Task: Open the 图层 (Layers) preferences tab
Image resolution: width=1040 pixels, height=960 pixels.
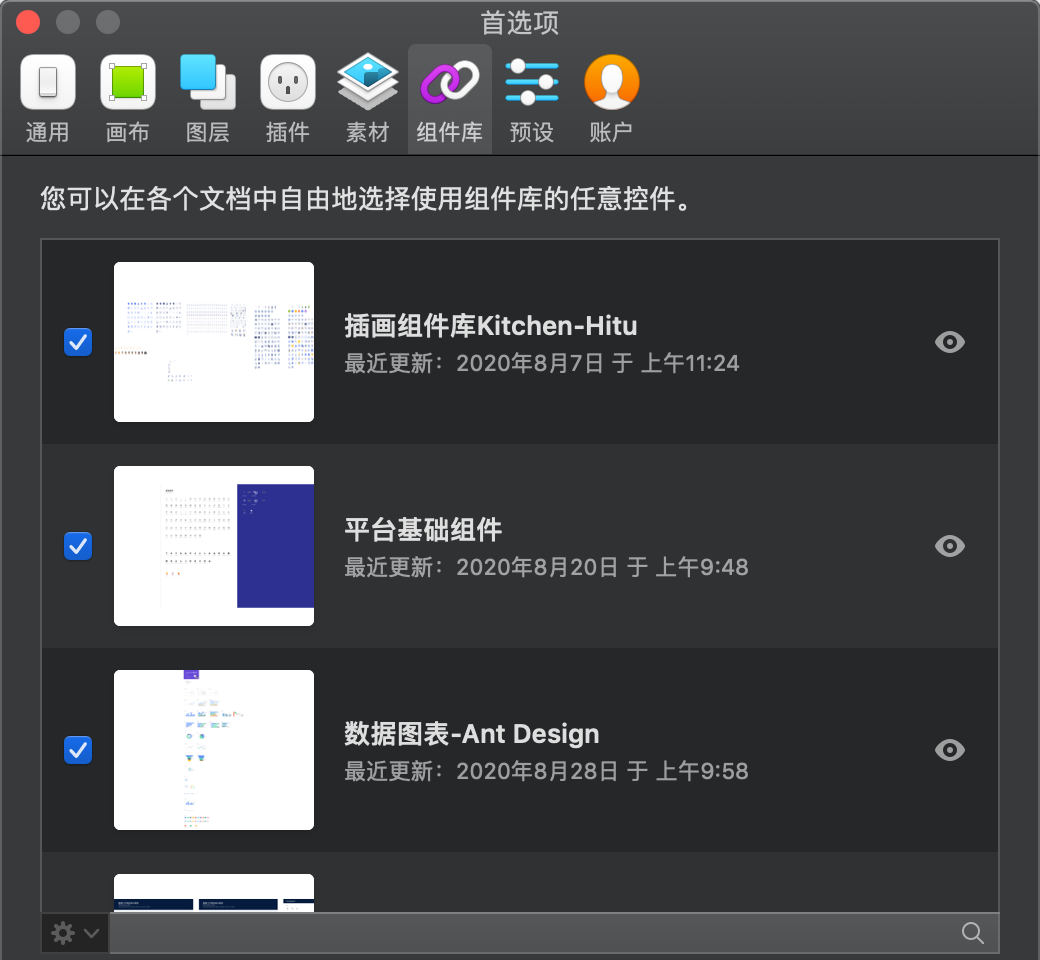Action: point(208,99)
